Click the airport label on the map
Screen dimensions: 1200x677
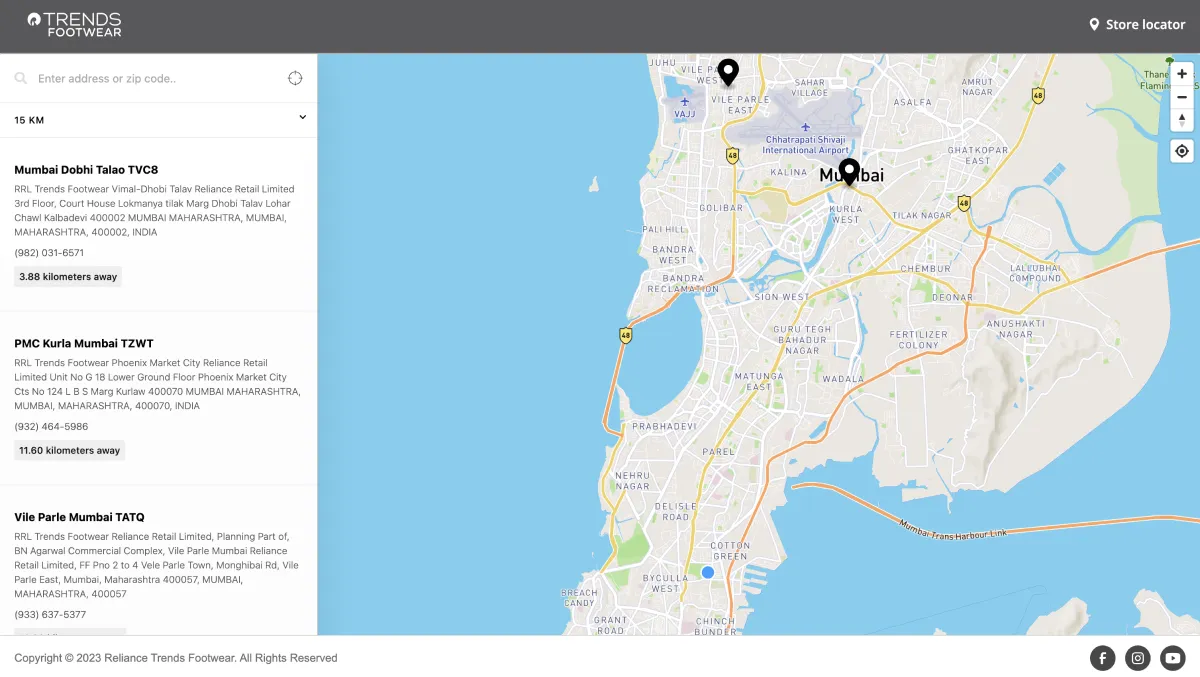(805, 145)
